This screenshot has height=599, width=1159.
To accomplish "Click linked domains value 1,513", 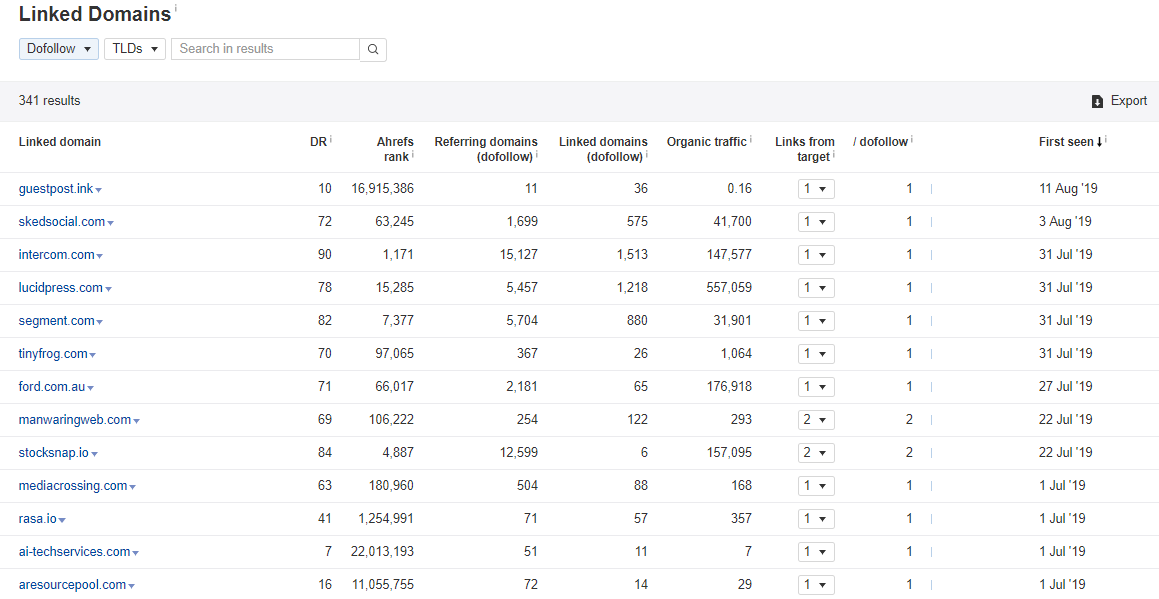I will 632,255.
